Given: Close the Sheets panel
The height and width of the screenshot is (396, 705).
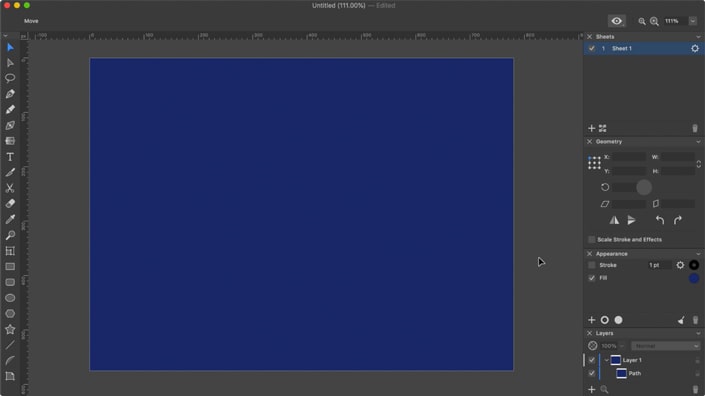Looking at the screenshot, I should (x=589, y=37).
